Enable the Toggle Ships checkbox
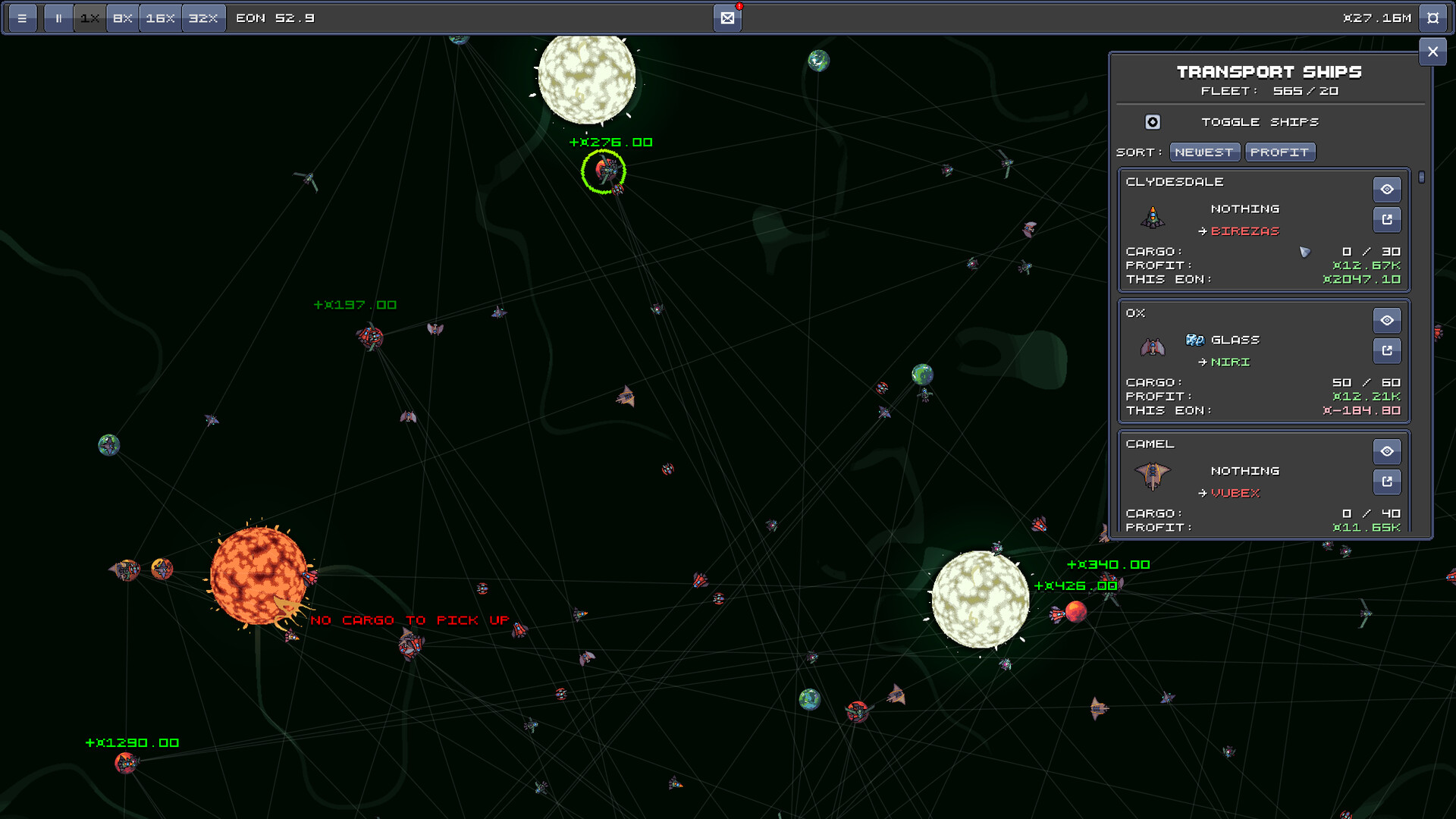 (x=1153, y=121)
